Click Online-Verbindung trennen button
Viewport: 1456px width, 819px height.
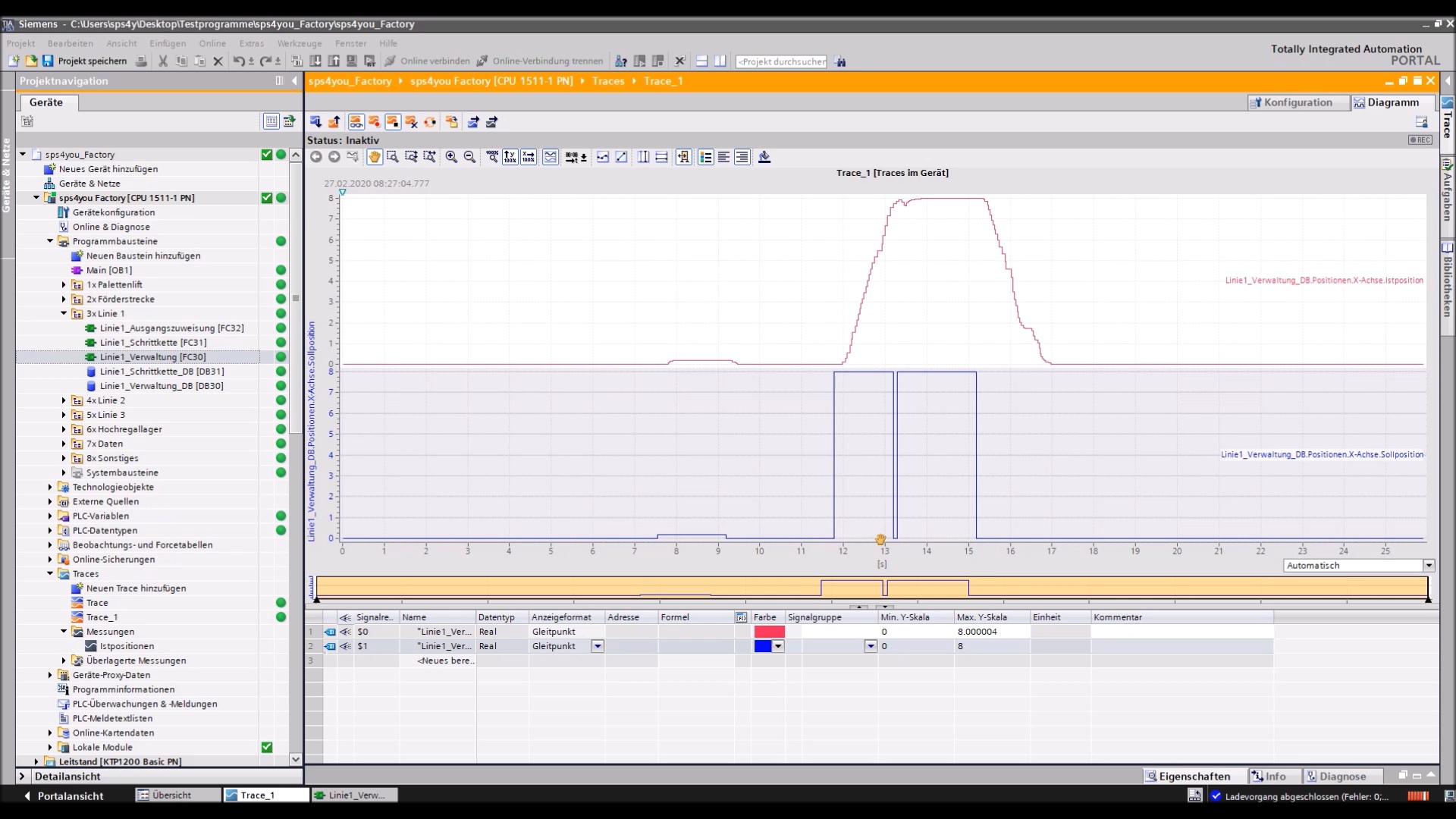(x=540, y=61)
